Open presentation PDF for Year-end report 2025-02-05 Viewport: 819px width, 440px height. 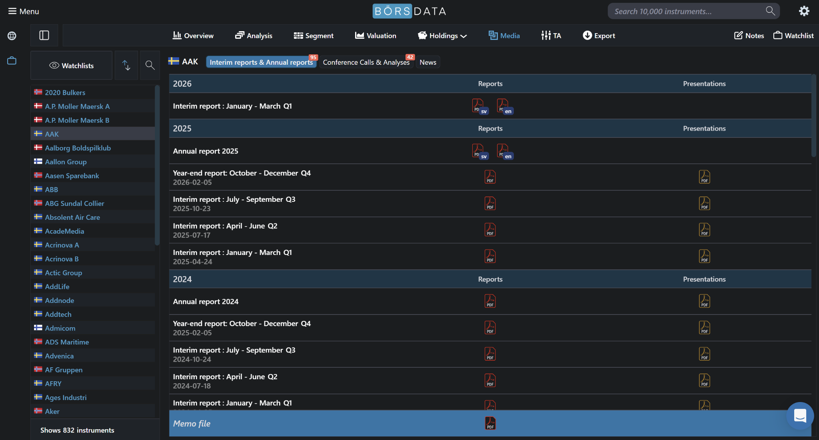[705, 328]
